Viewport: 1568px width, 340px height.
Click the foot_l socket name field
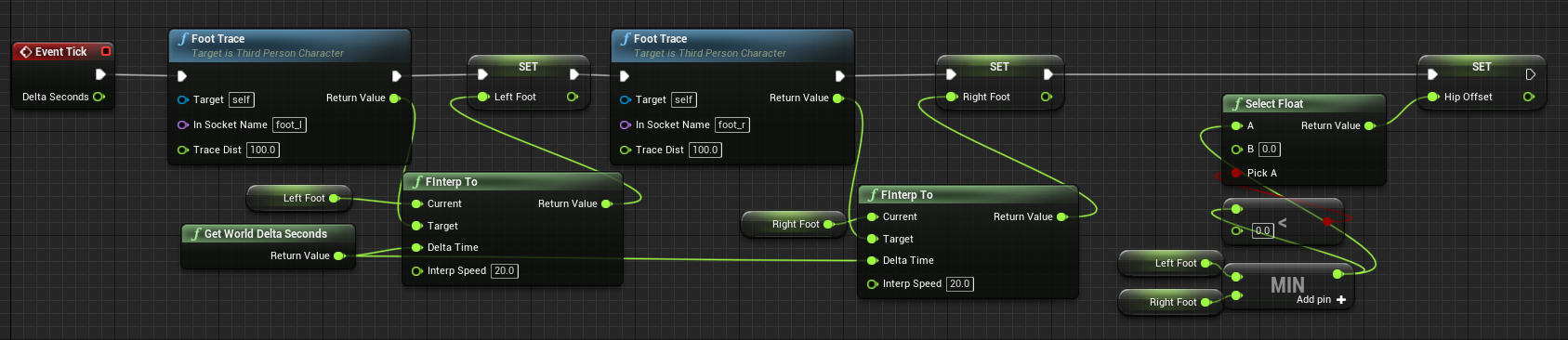[289, 124]
